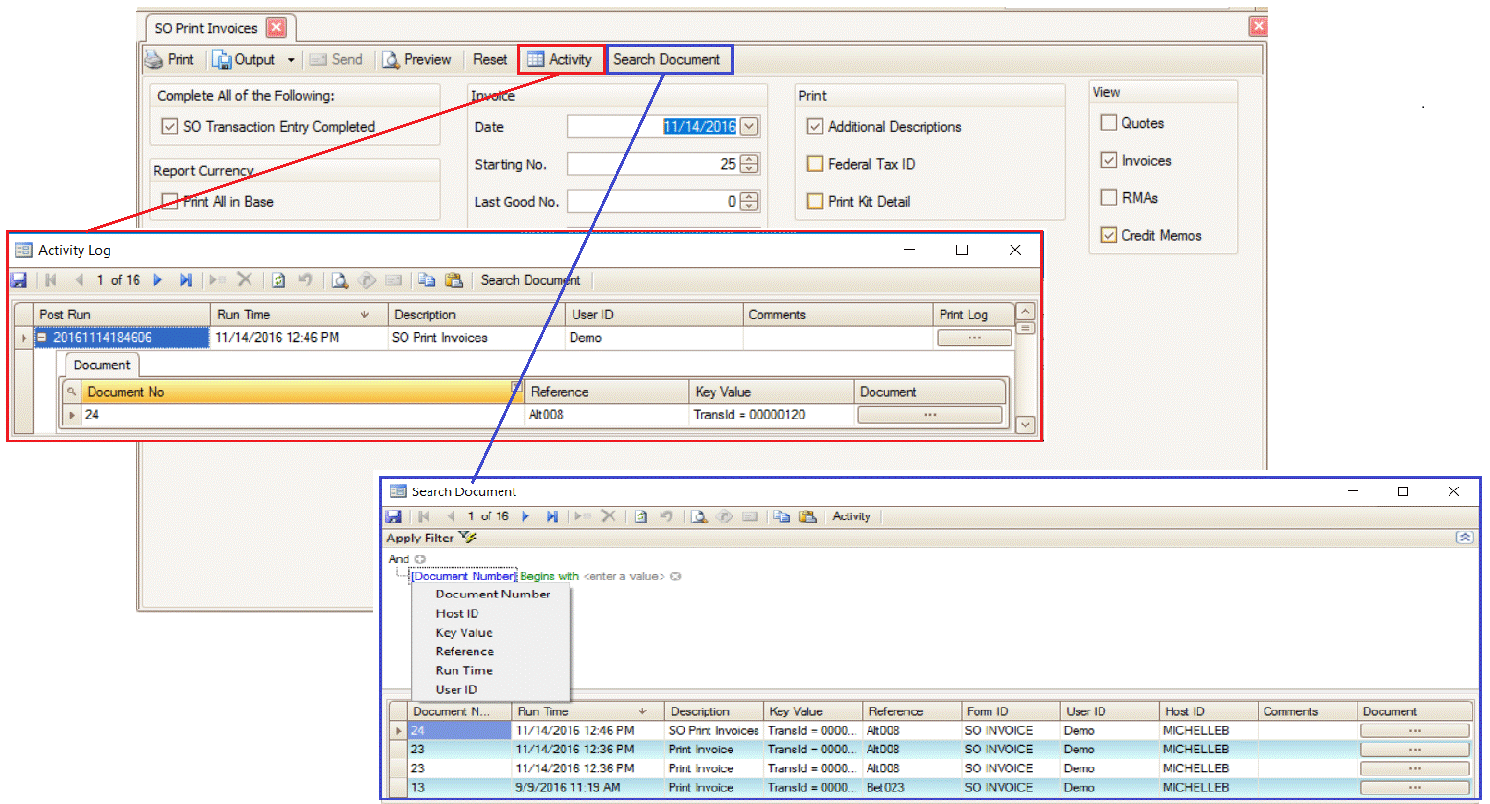Open the Invoice Date dropdown calendar
The width and height of the screenshot is (1490, 804).
(x=749, y=127)
